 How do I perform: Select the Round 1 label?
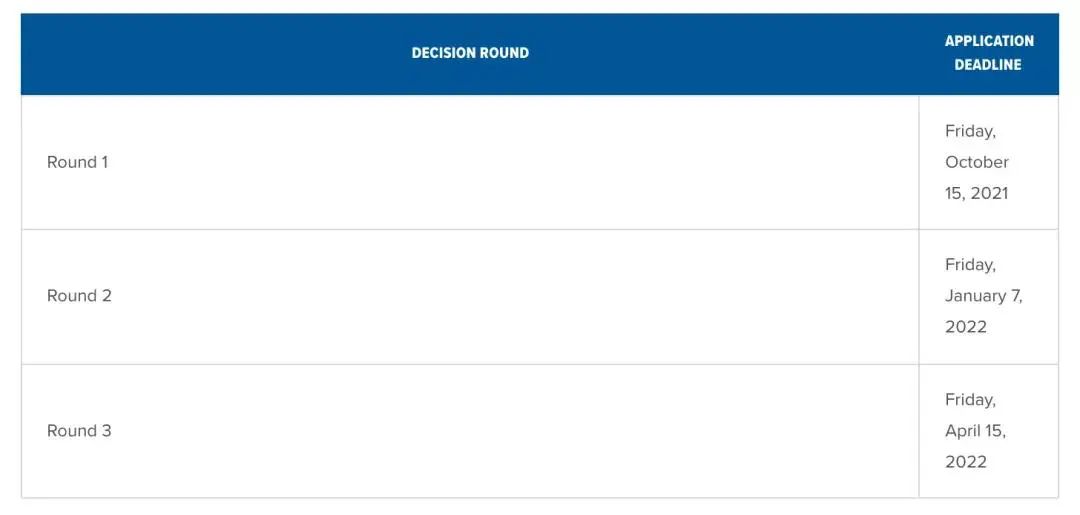click(77, 162)
